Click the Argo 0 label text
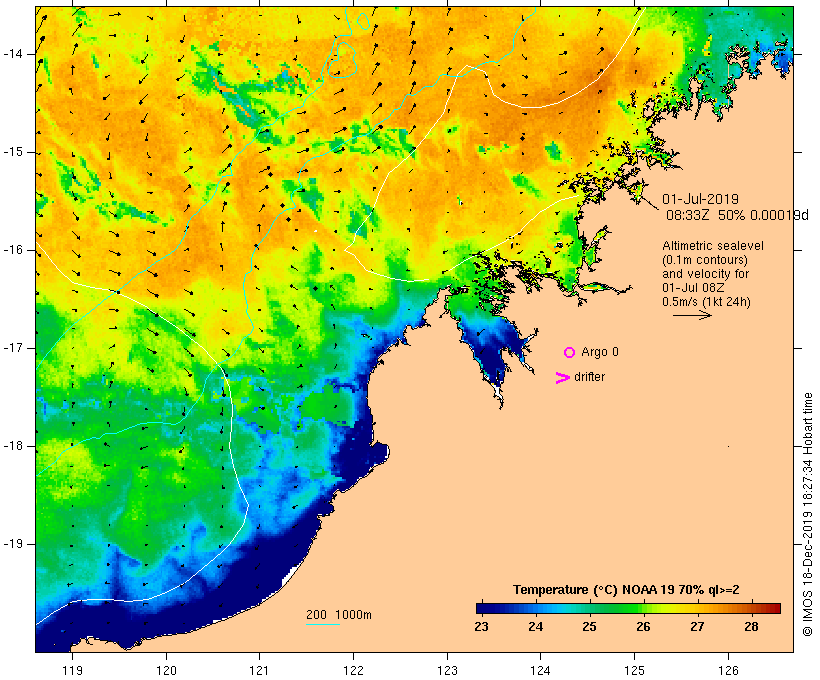820x680 pixels. click(x=600, y=352)
